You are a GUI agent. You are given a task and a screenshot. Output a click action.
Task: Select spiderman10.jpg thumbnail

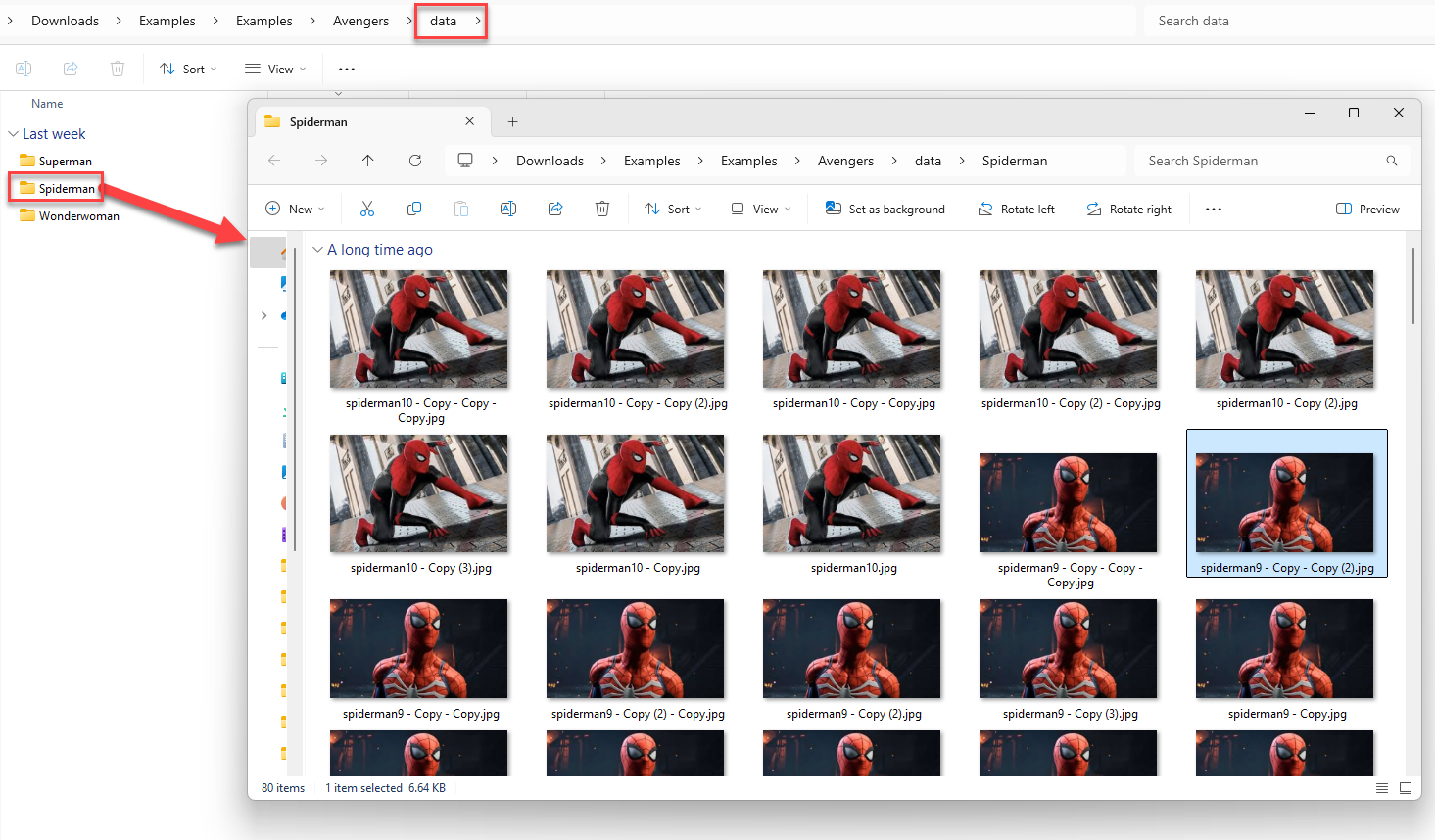click(x=852, y=494)
